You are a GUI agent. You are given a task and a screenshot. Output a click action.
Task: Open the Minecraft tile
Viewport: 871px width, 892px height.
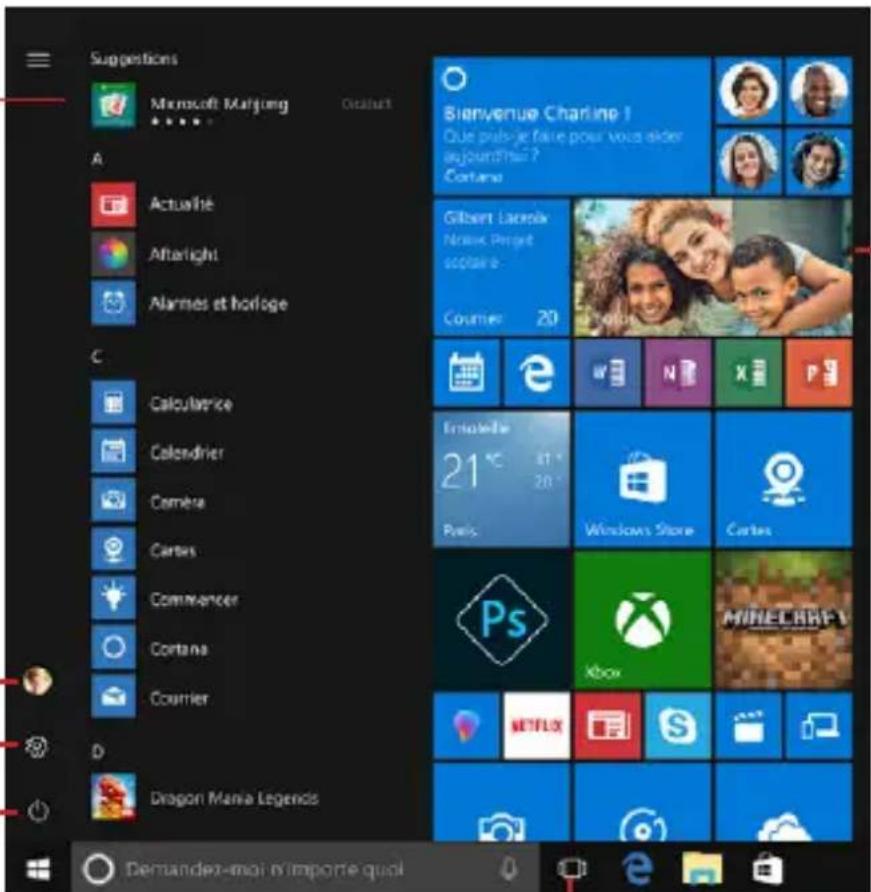tap(783, 619)
